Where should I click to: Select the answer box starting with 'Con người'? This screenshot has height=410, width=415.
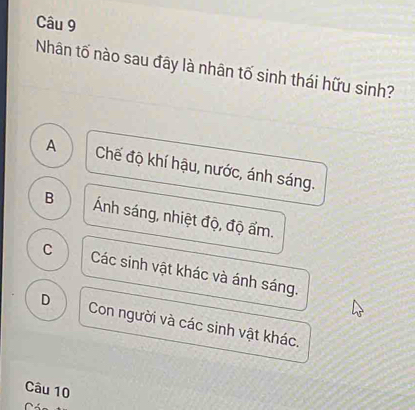(194, 325)
